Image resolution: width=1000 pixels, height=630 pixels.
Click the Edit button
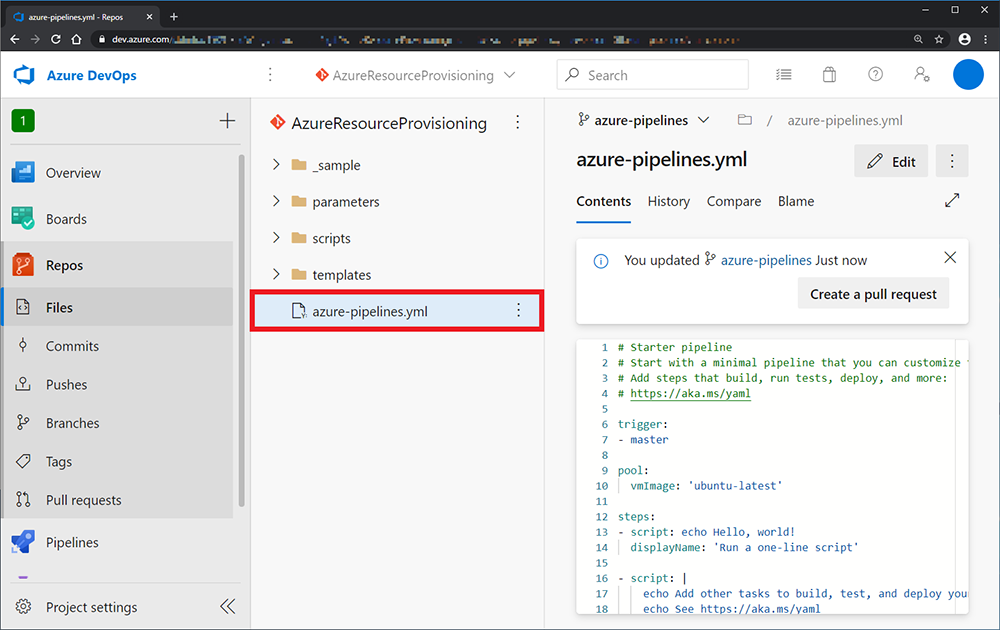click(891, 161)
